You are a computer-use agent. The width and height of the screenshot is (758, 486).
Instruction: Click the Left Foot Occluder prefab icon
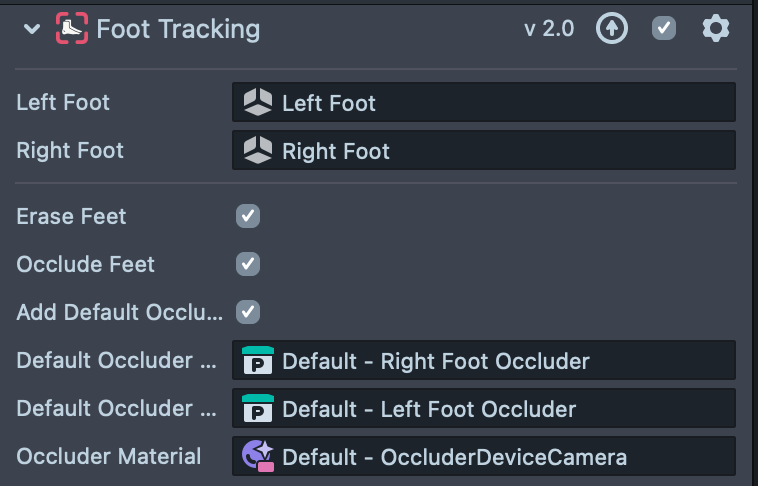click(258, 408)
